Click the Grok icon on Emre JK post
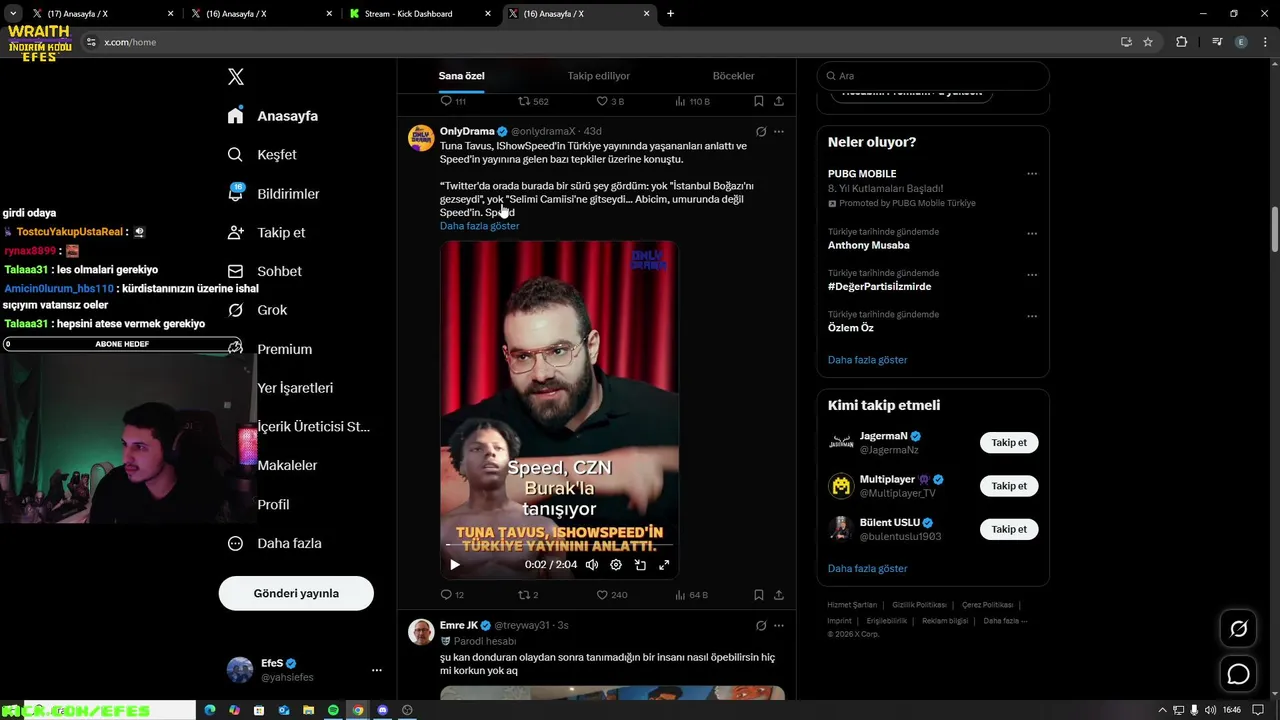 point(761,625)
